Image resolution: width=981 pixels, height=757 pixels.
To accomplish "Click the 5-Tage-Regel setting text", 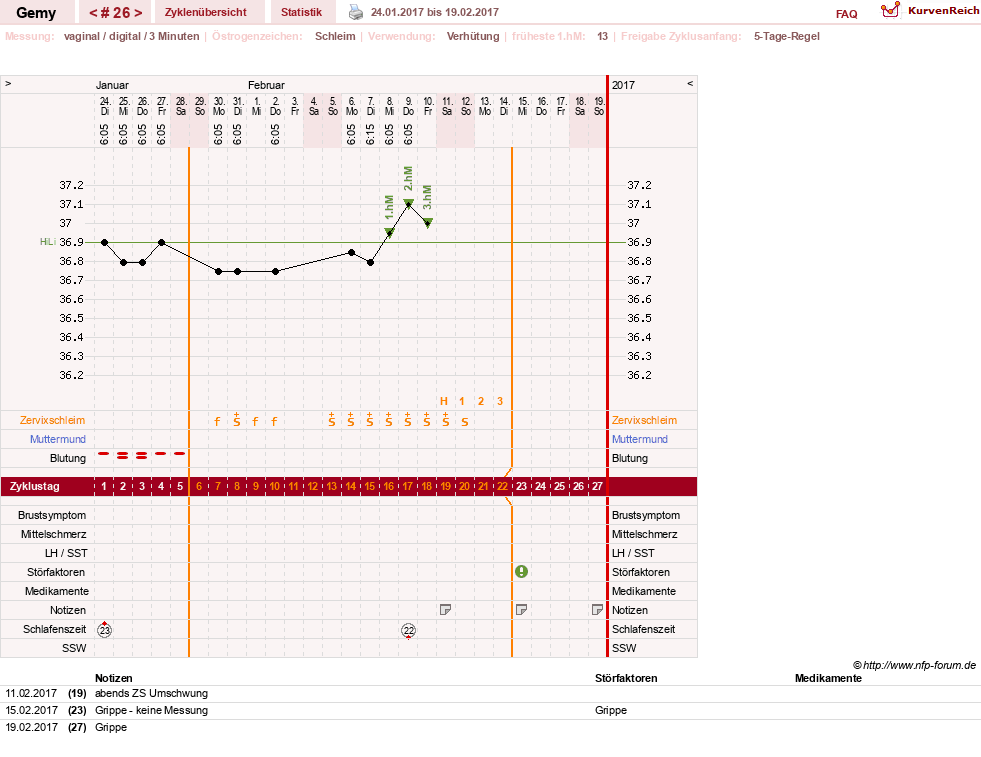I will coord(786,36).
